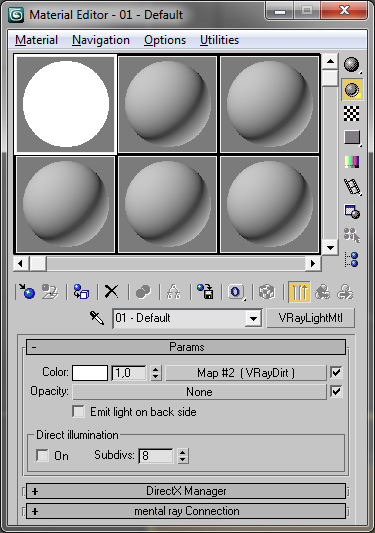The width and height of the screenshot is (375, 533).
Task: Open the Navigation menu
Action: (101, 40)
